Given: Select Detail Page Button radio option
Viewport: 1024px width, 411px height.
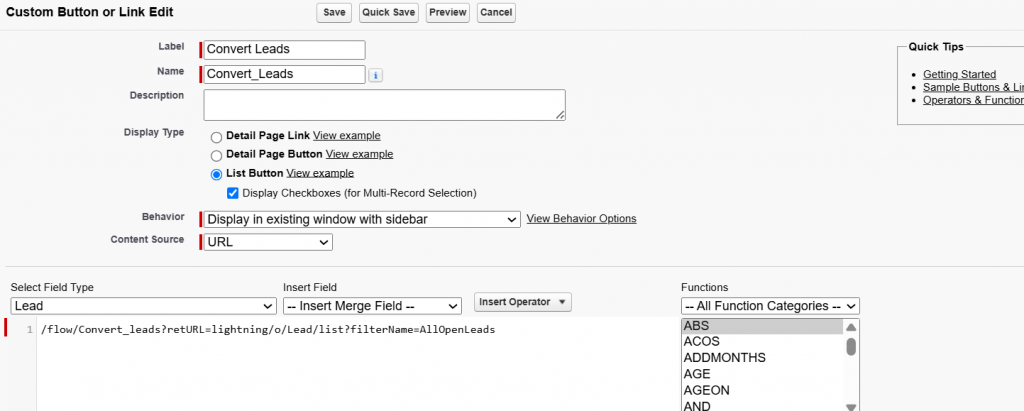Looking at the screenshot, I should tap(216, 155).
